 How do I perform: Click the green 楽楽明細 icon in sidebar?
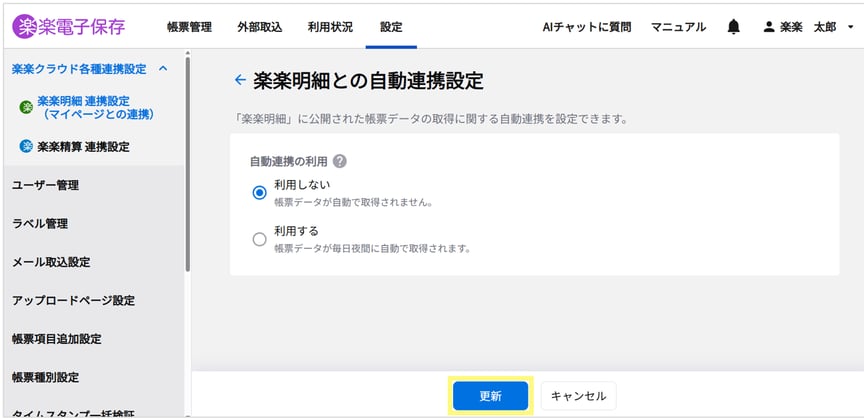point(26,107)
